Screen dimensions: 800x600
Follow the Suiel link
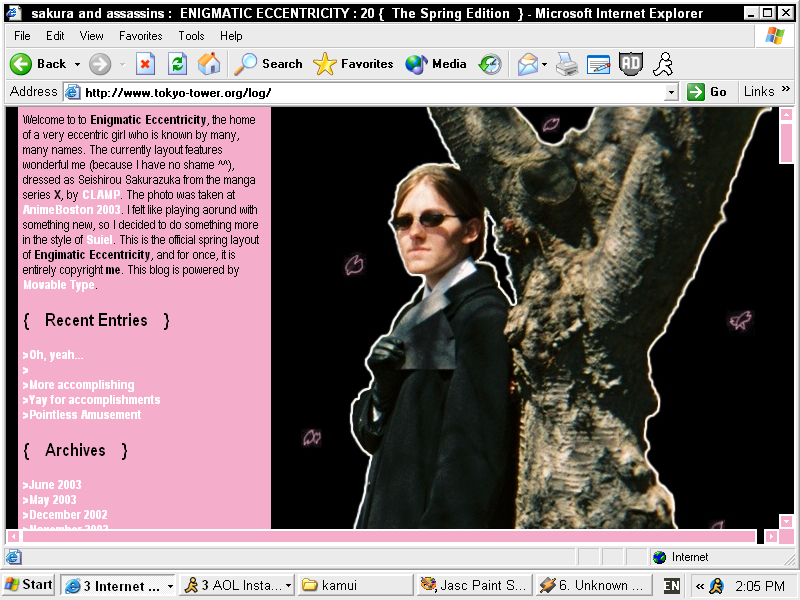[99, 240]
